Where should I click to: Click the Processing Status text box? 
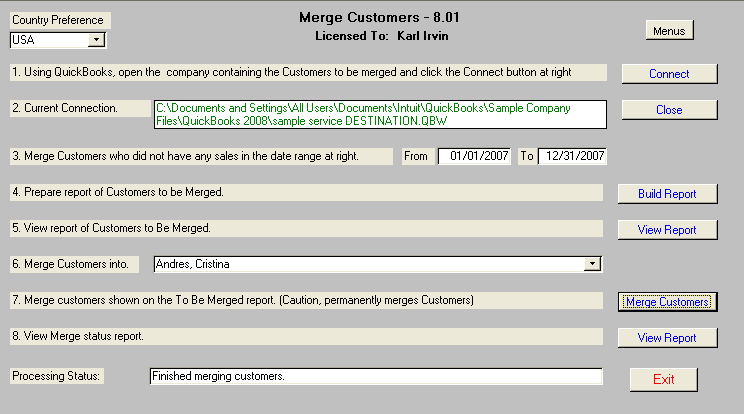[x=376, y=376]
